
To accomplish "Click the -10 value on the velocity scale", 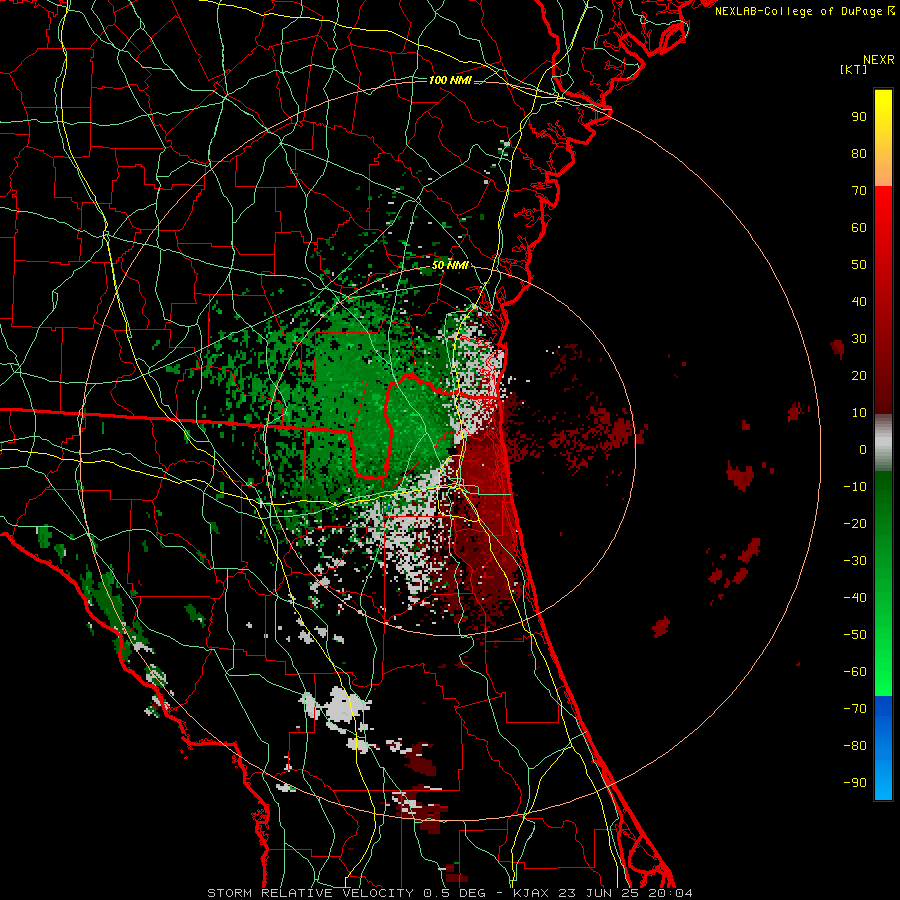I will coord(855,487).
